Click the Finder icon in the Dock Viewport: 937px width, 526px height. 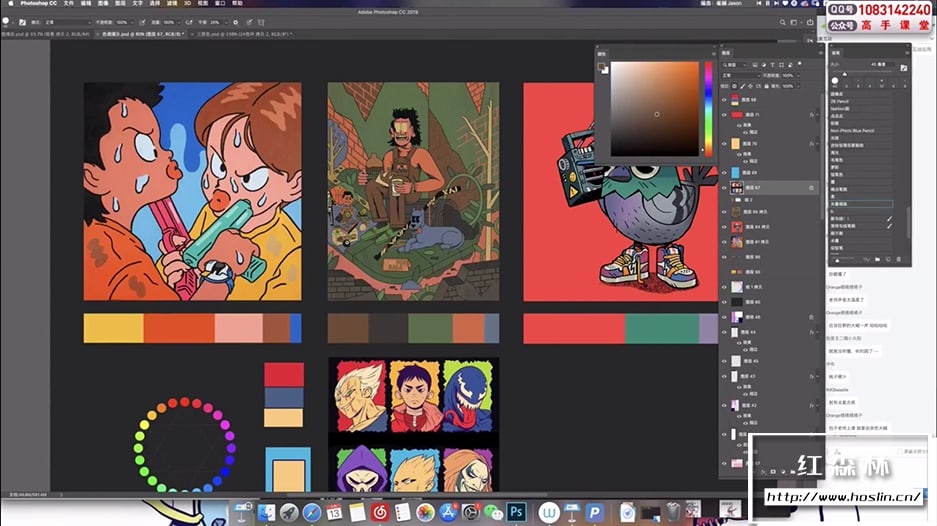265,512
